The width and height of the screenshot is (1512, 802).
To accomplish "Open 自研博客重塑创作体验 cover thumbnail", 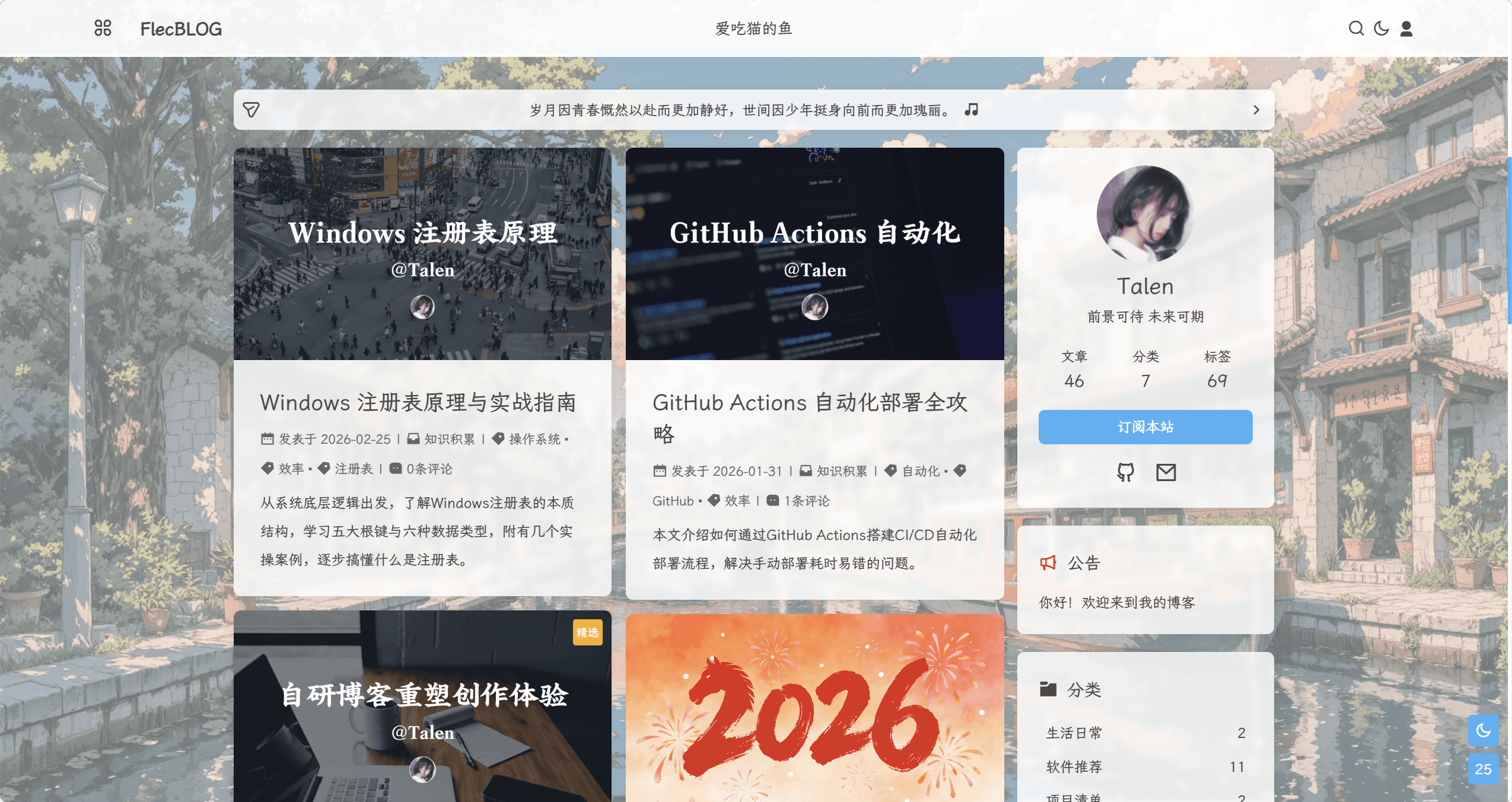I will [422, 706].
